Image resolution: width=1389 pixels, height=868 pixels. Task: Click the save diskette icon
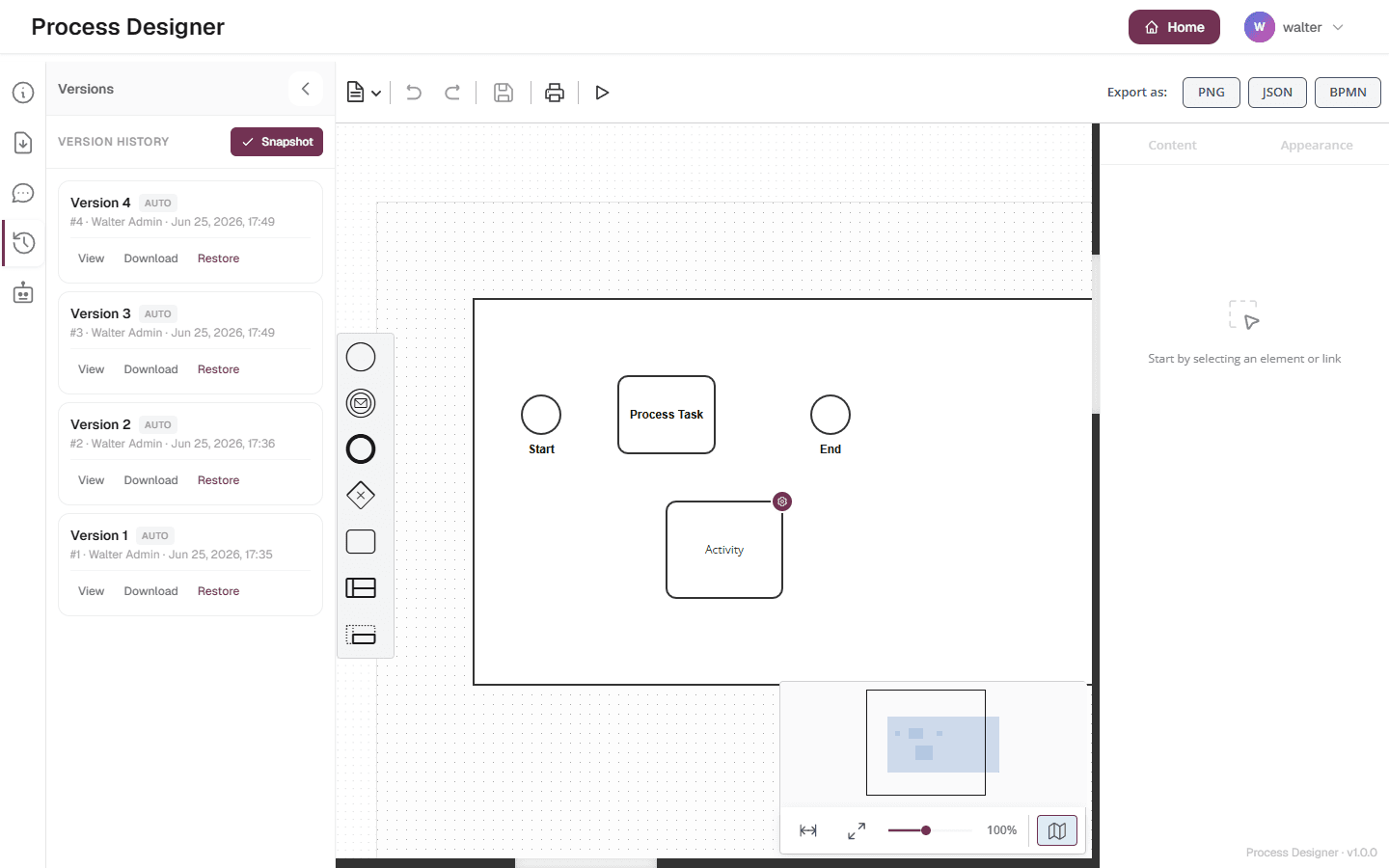click(504, 93)
